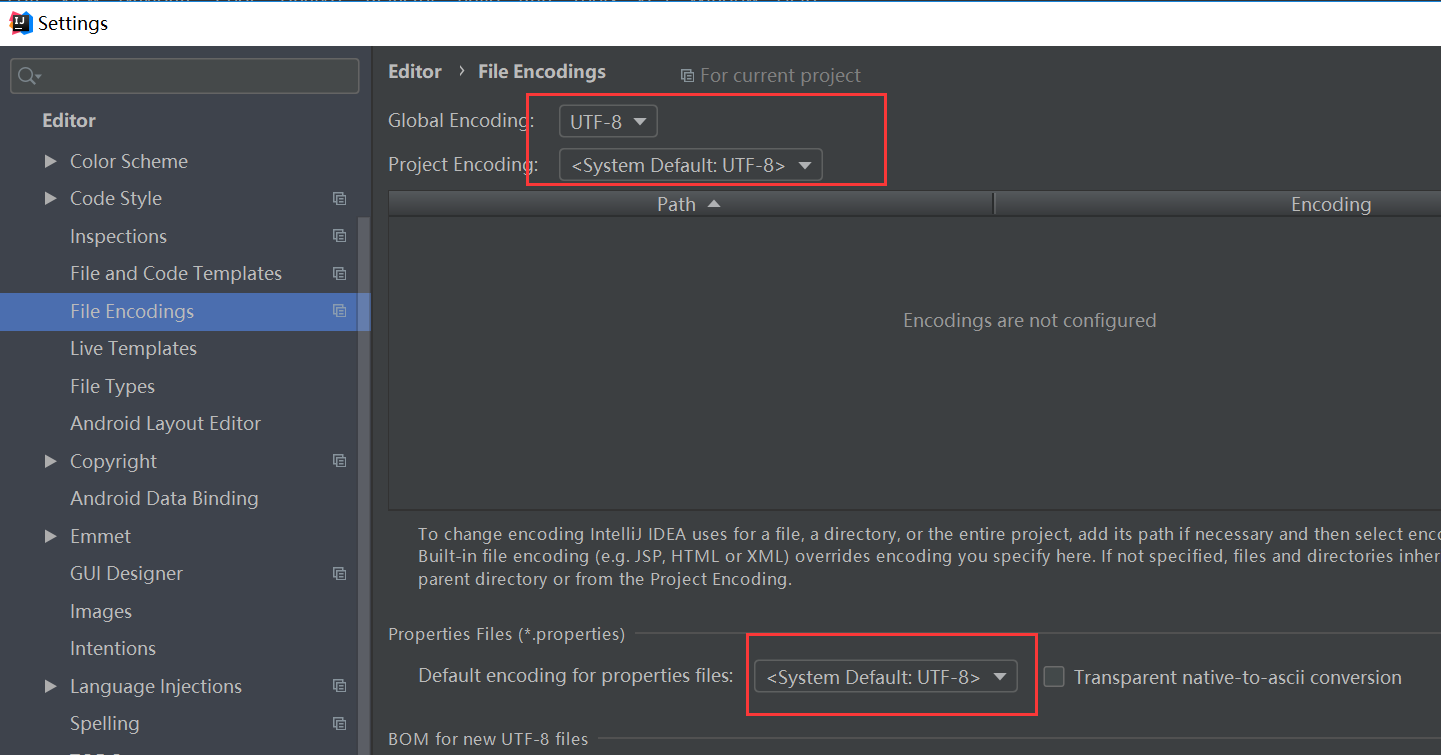Click the project-level icon beside File Encodings
This screenshot has width=1441, height=755.
(x=340, y=311)
